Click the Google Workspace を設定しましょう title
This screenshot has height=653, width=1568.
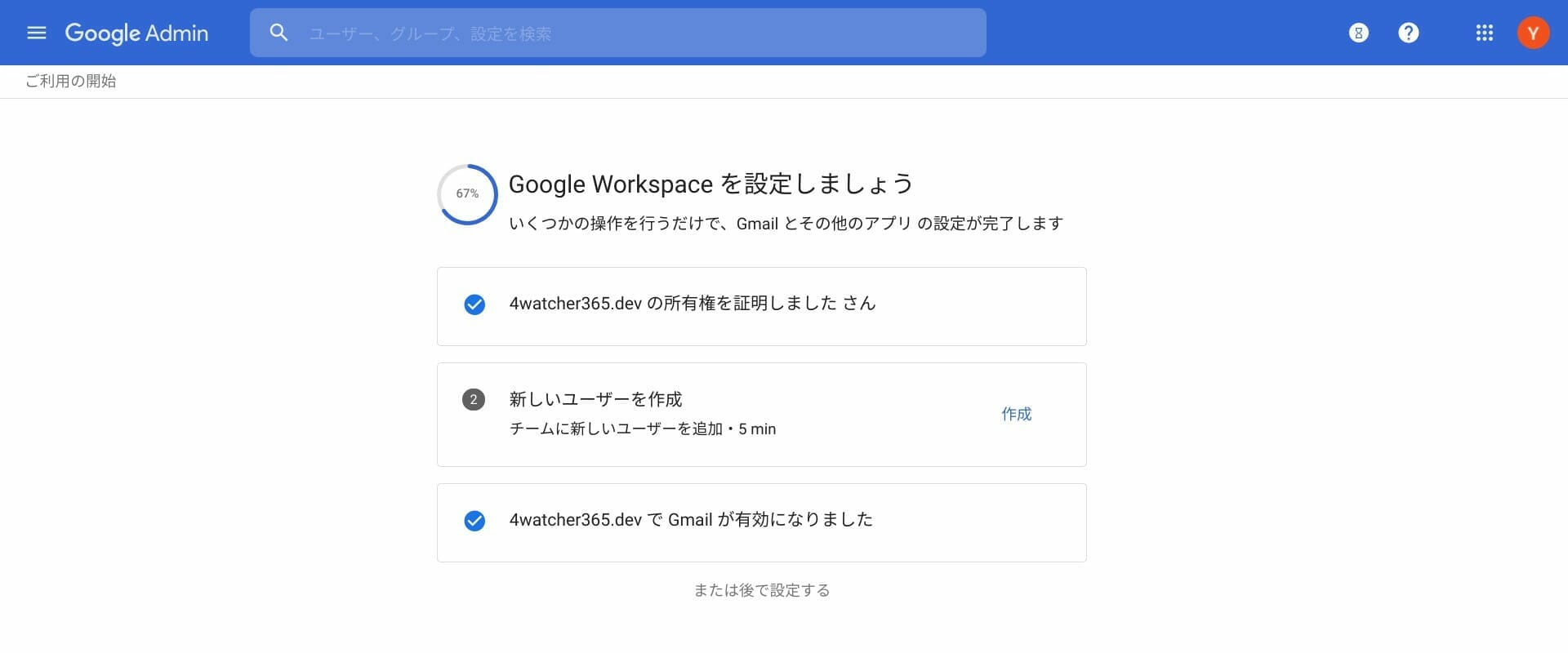[x=710, y=184]
